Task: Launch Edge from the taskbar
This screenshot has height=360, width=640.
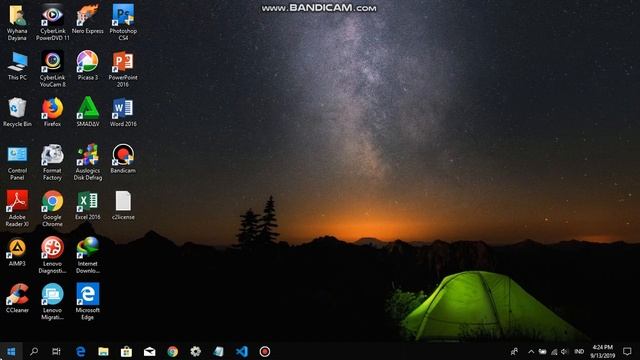Action: [x=80, y=351]
